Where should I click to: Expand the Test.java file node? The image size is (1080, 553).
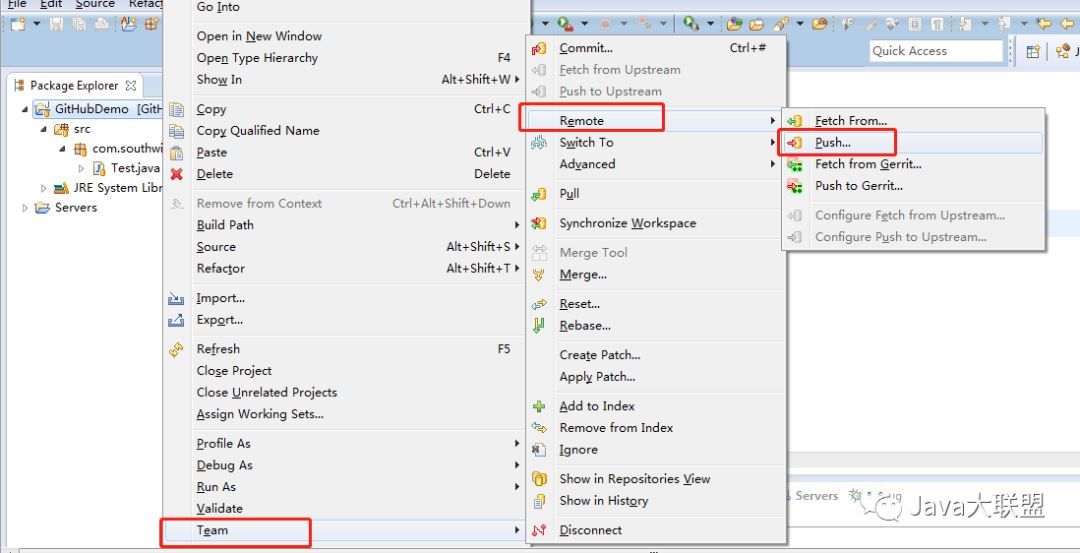[x=81, y=168]
